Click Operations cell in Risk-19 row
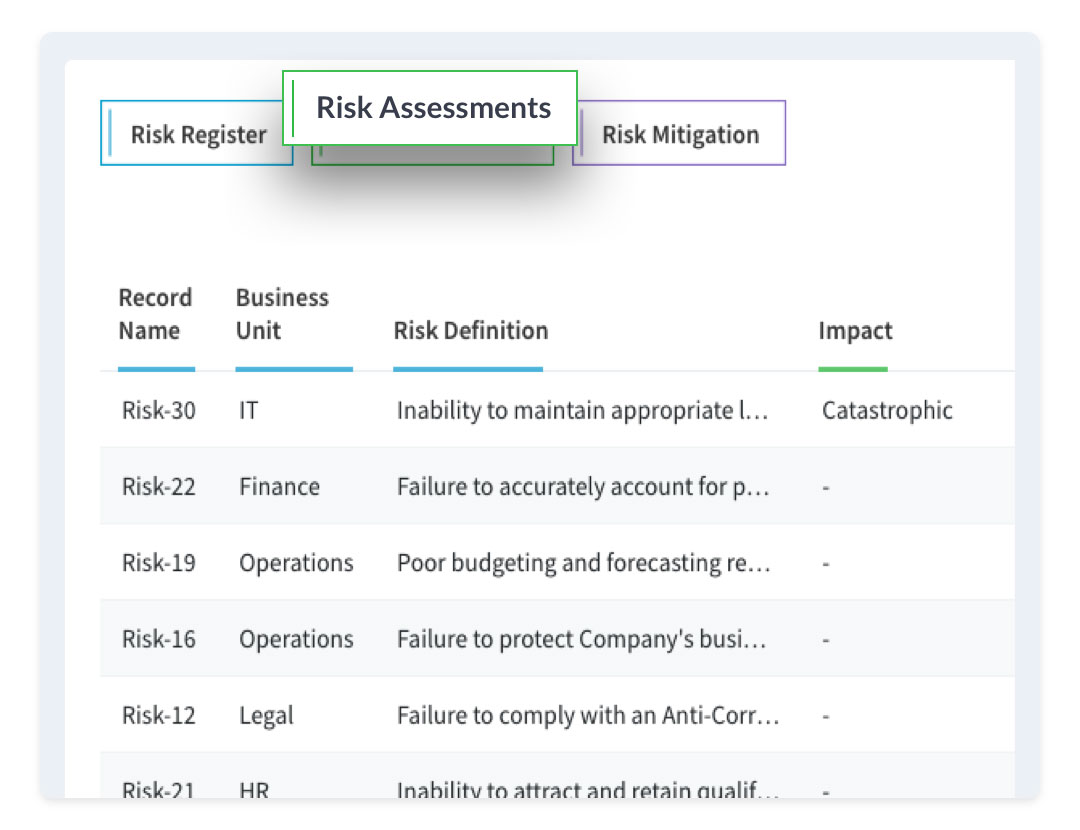This screenshot has height=830, width=1080. [x=296, y=563]
